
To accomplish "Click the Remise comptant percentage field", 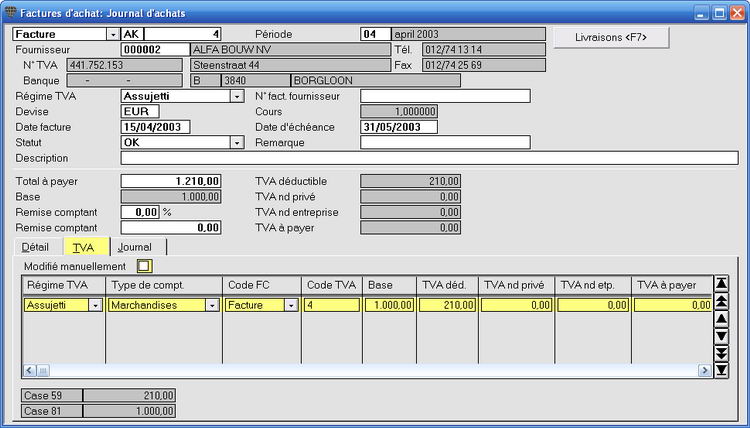I will [x=140, y=212].
